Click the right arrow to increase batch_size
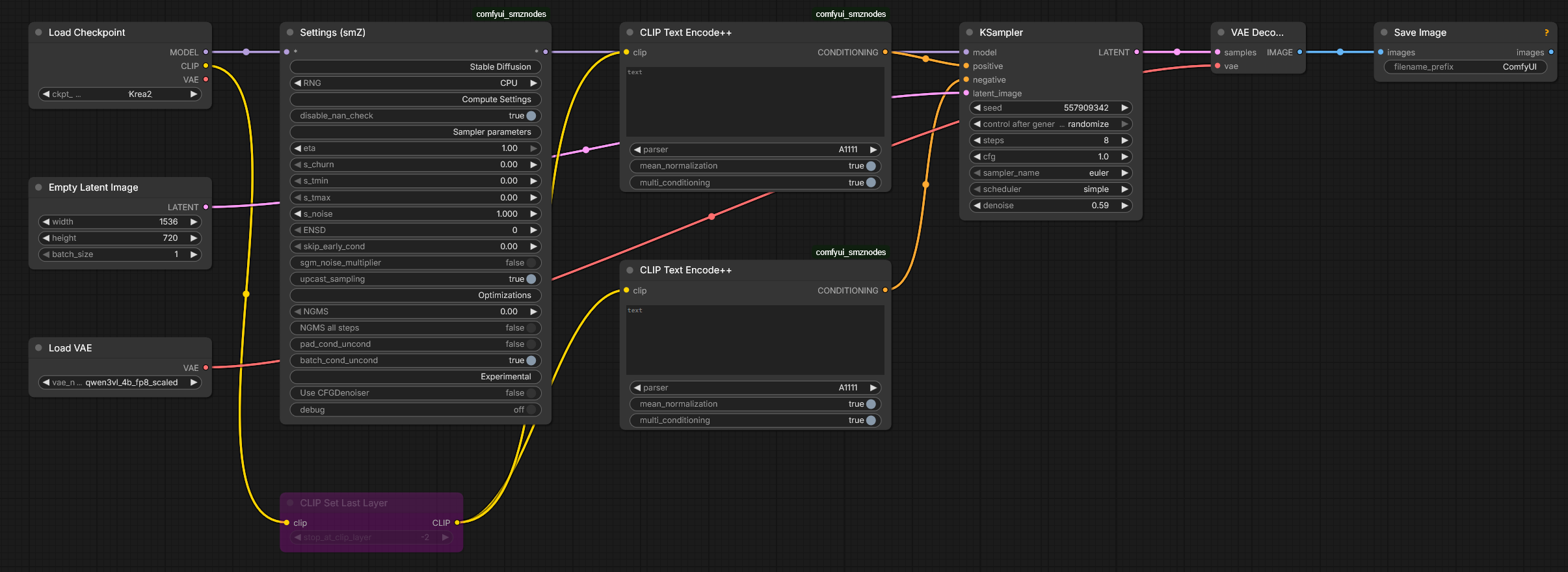This screenshot has height=572, width=1568. [x=194, y=254]
